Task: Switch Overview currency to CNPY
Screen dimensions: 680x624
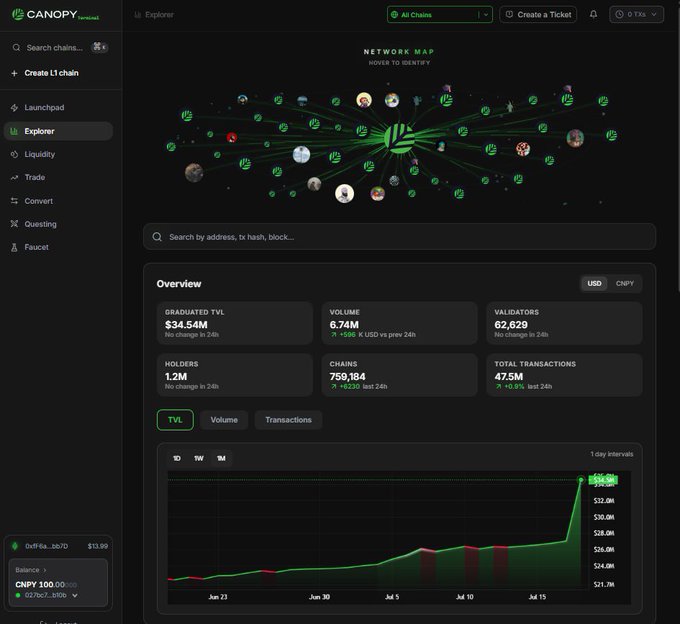Action: tap(624, 284)
